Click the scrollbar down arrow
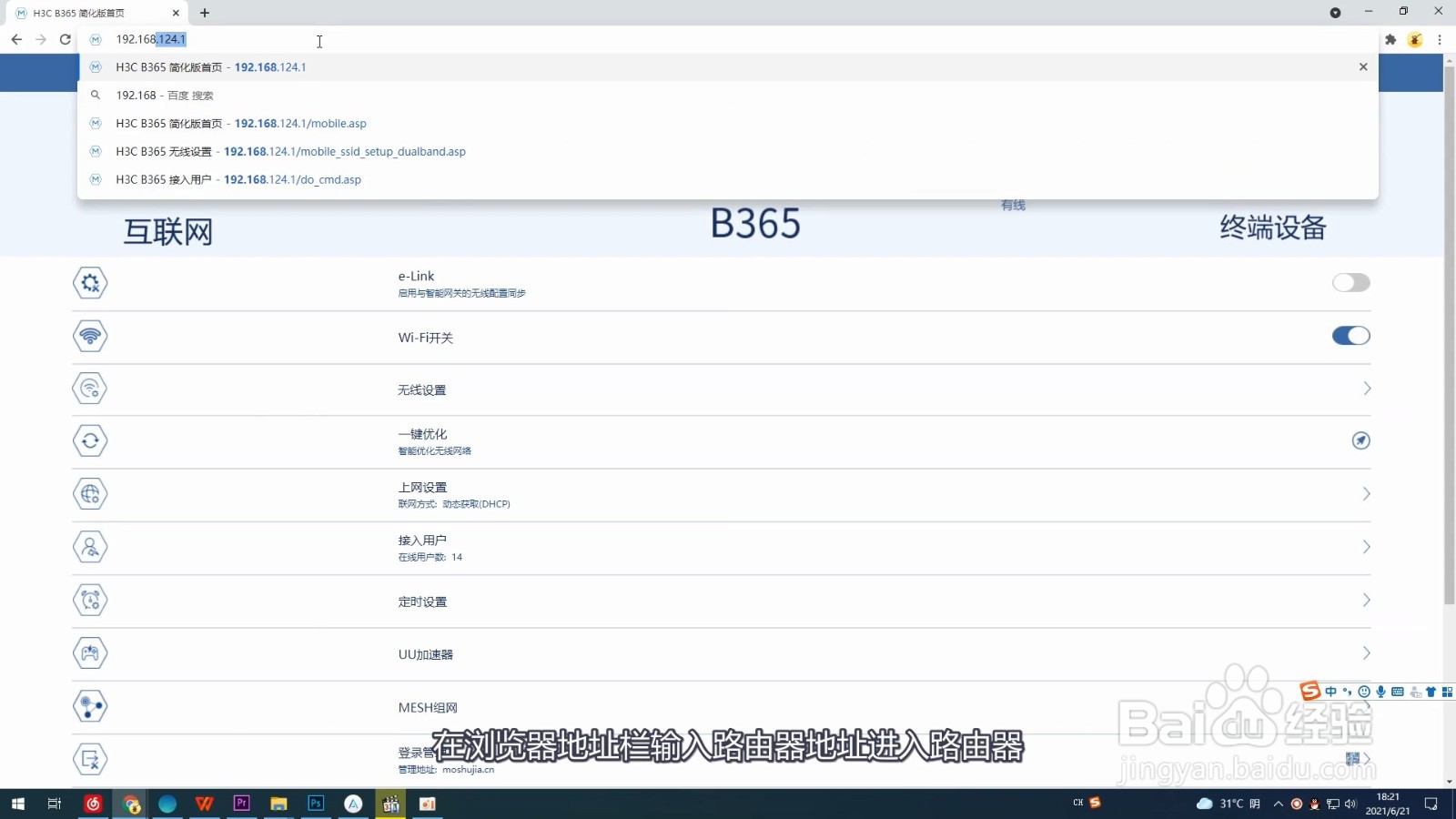The height and width of the screenshot is (819, 1456). [1450, 782]
